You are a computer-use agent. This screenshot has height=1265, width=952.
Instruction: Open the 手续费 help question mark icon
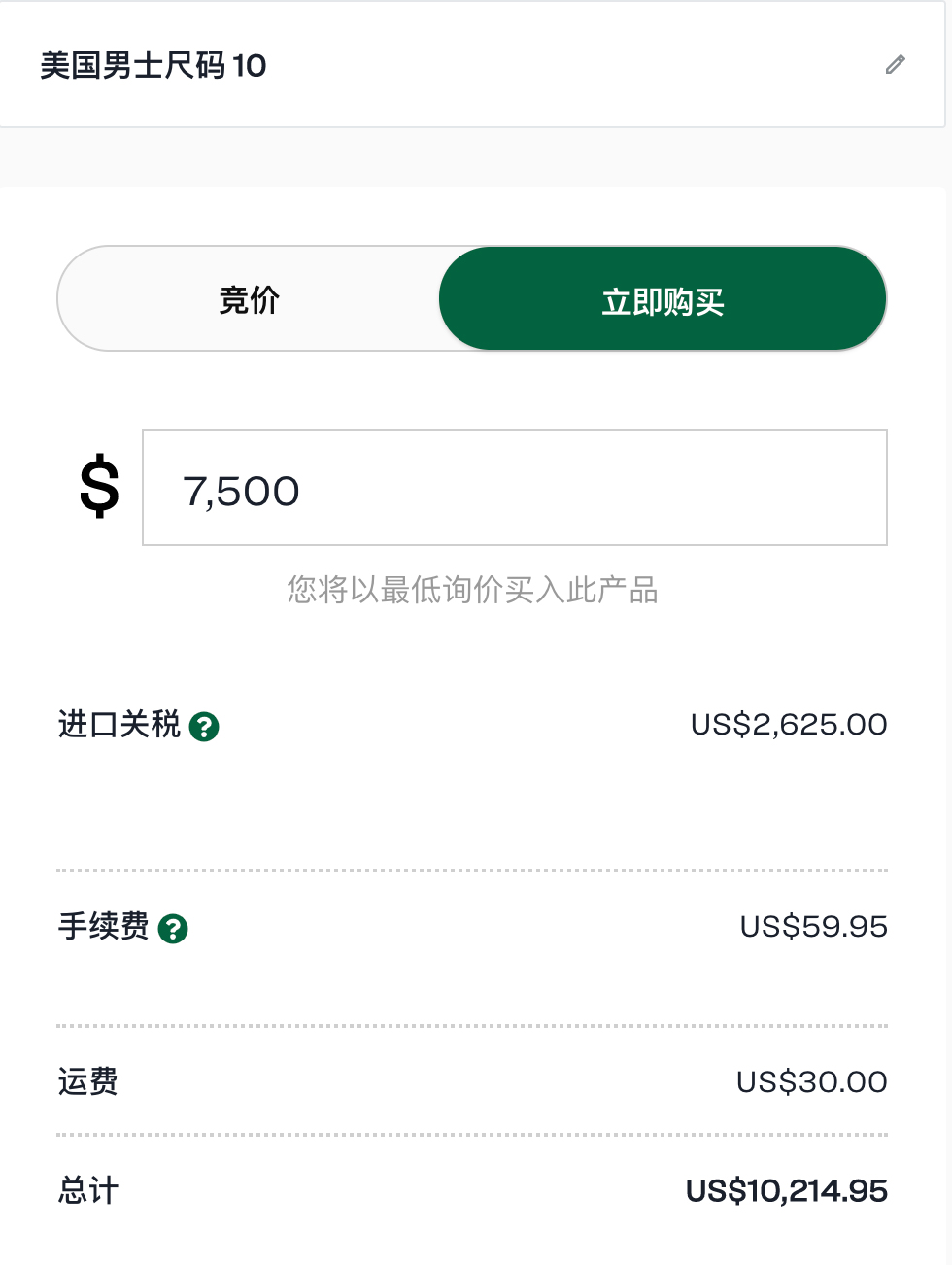(173, 929)
